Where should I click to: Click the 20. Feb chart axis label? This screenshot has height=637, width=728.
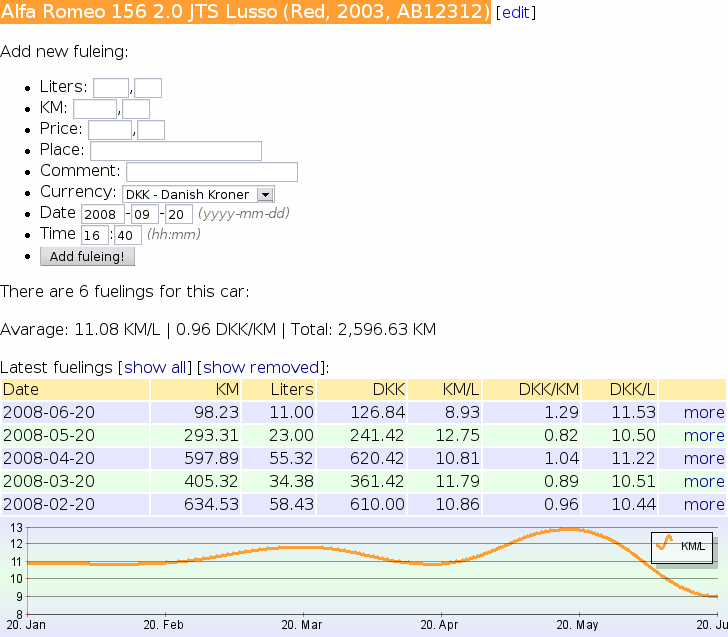coord(163,625)
